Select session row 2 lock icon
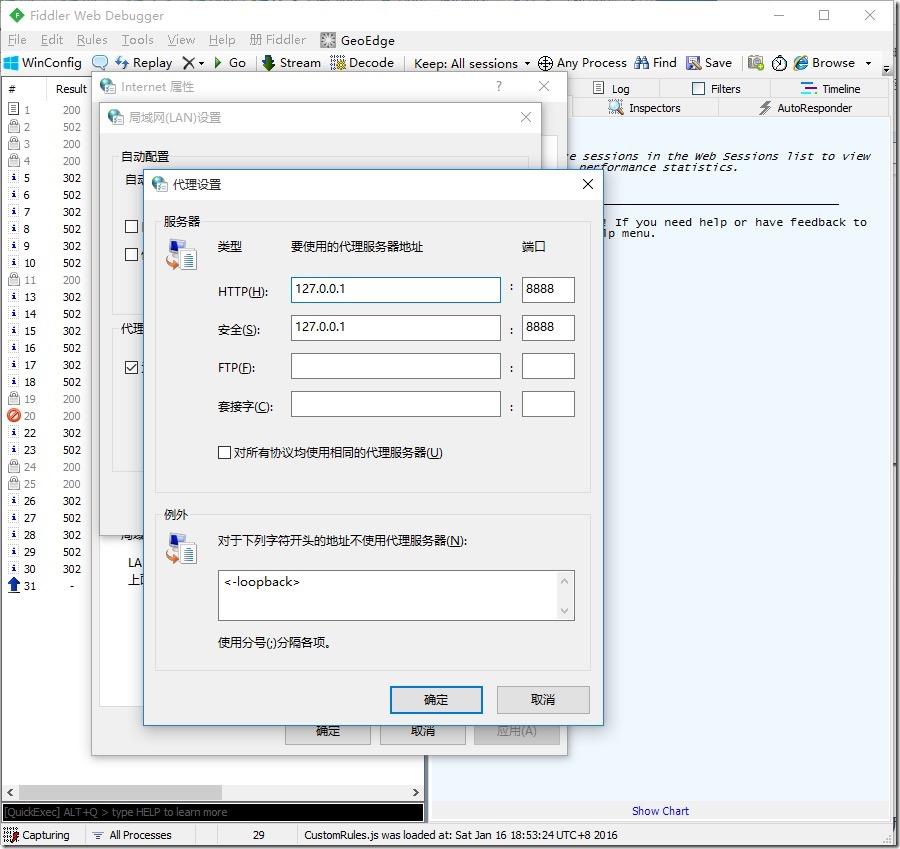 45,127
